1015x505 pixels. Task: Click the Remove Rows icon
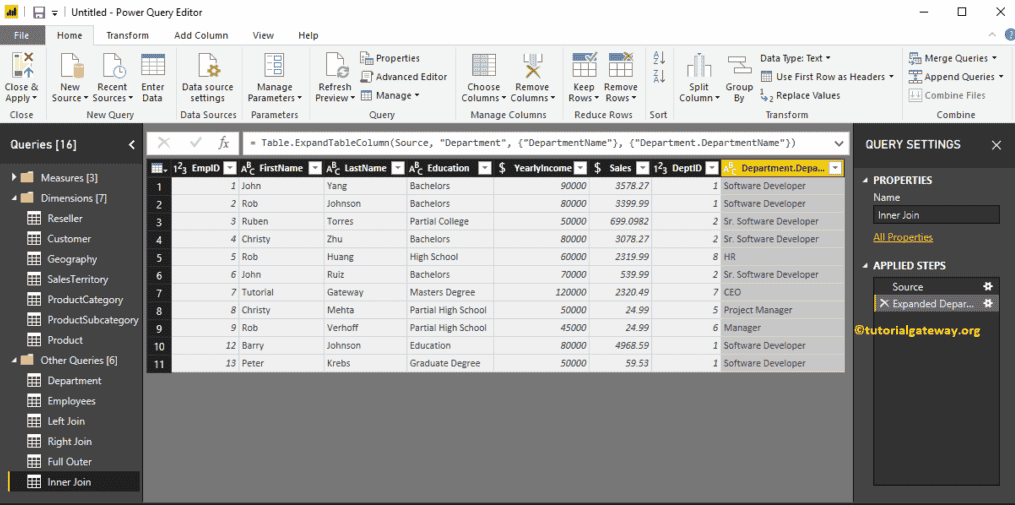pyautogui.click(x=621, y=66)
